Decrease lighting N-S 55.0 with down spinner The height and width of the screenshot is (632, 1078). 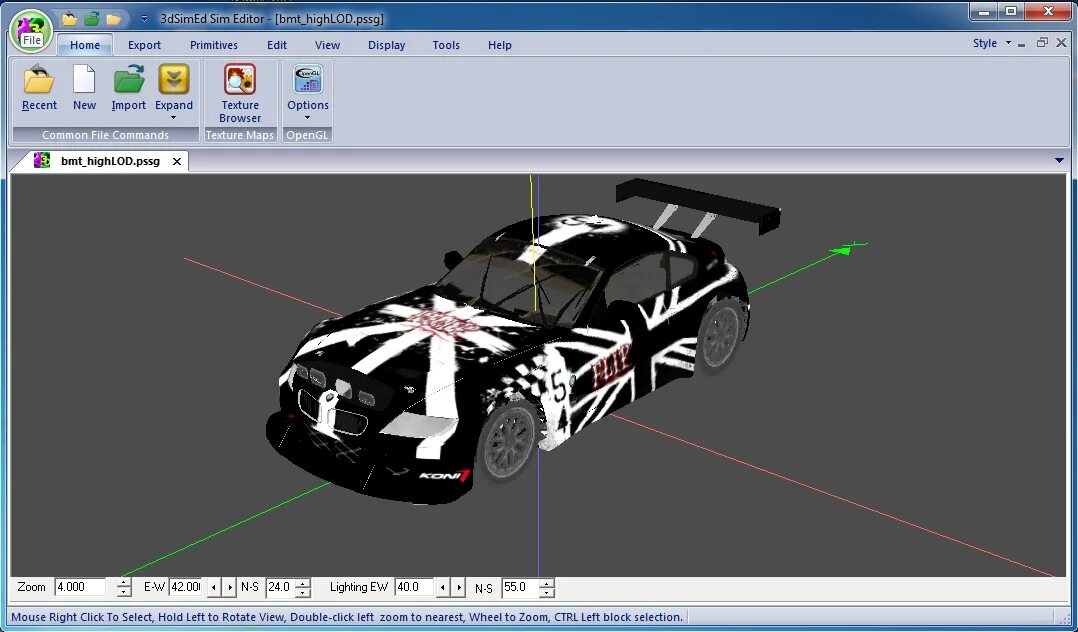tap(547, 591)
